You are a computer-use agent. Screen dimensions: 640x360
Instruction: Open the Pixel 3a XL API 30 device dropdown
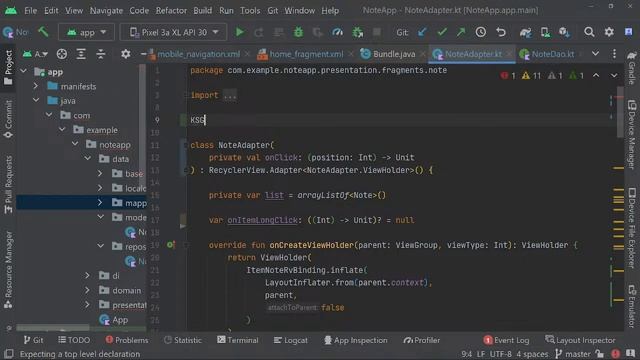(173, 32)
